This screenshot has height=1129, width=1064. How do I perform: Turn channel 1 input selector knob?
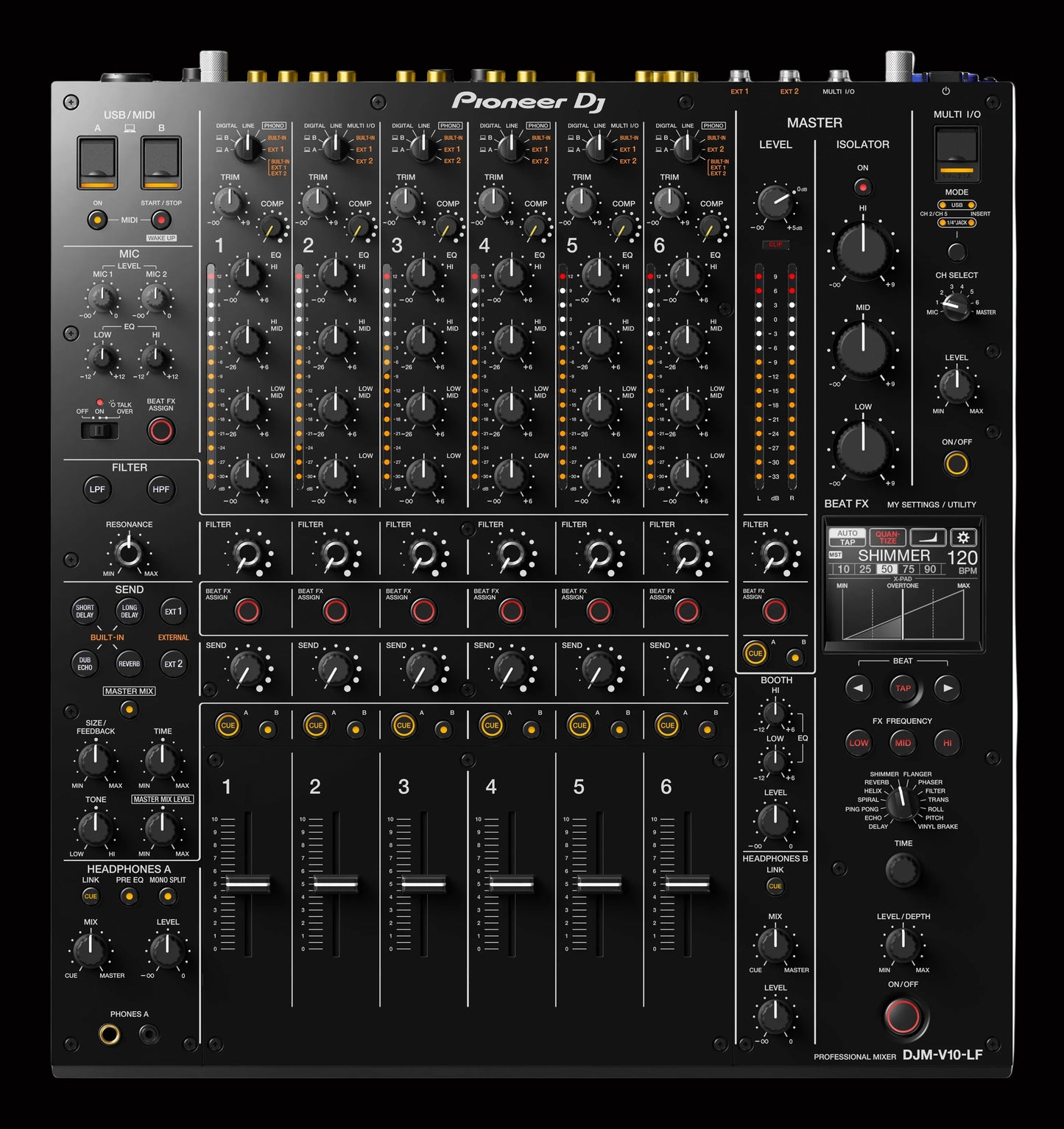tap(248, 147)
